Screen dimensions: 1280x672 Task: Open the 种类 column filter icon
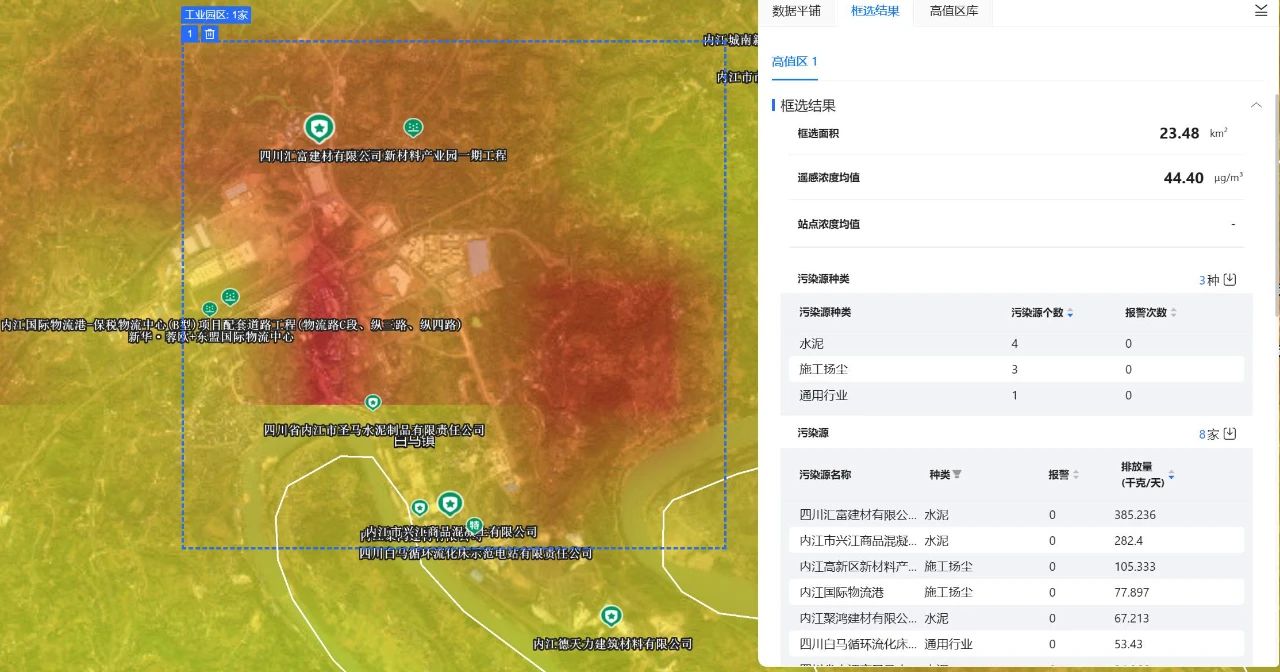click(957, 475)
